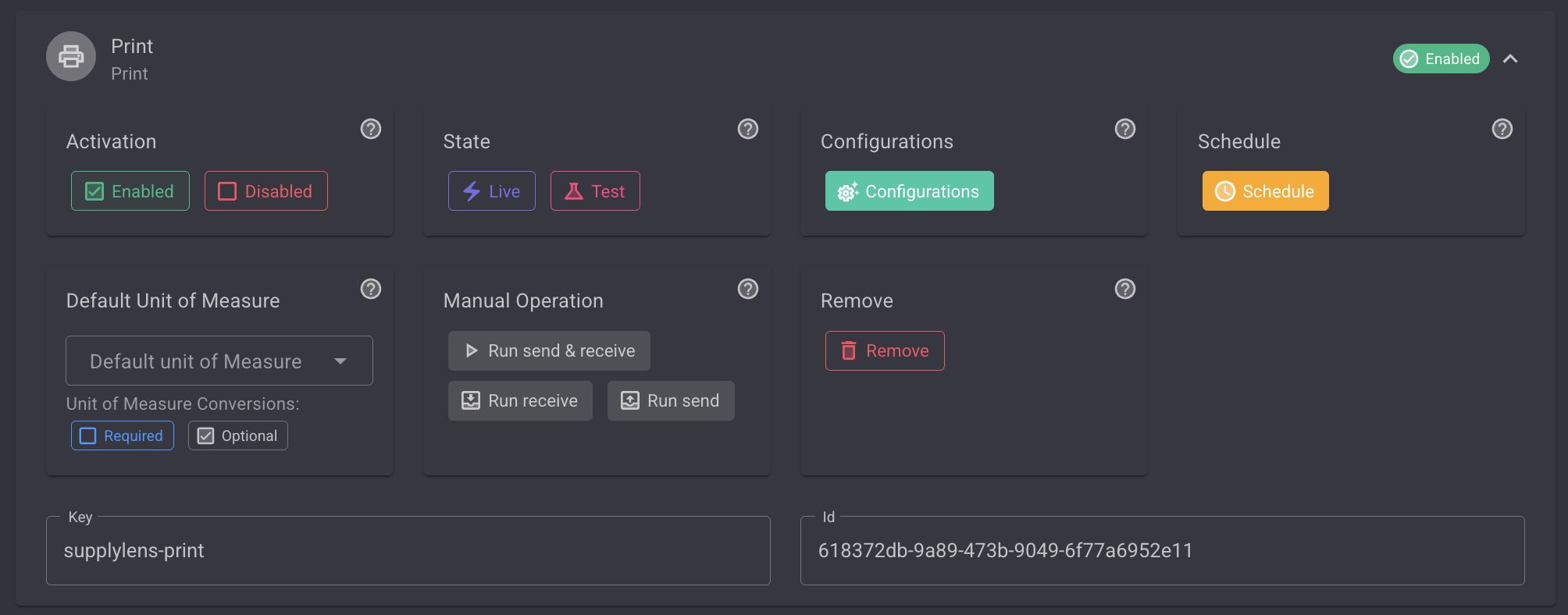Tick the Optional conversions checkbox
The image size is (1568, 615).
point(238,435)
